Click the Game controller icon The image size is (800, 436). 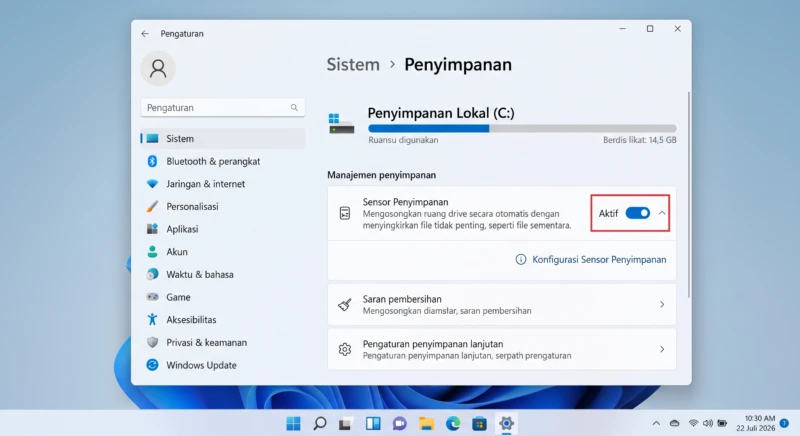(152, 297)
